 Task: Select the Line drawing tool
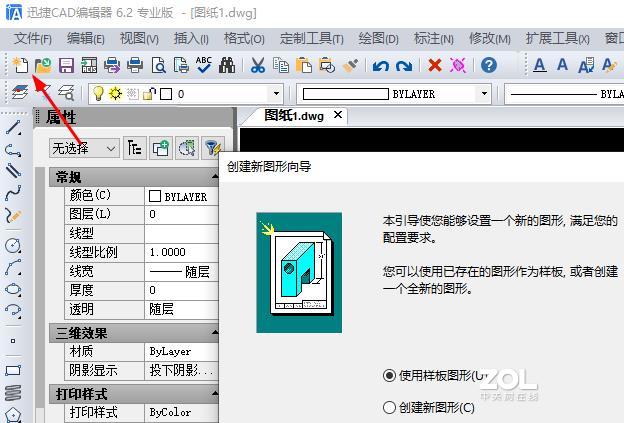pyautogui.click(x=13, y=128)
